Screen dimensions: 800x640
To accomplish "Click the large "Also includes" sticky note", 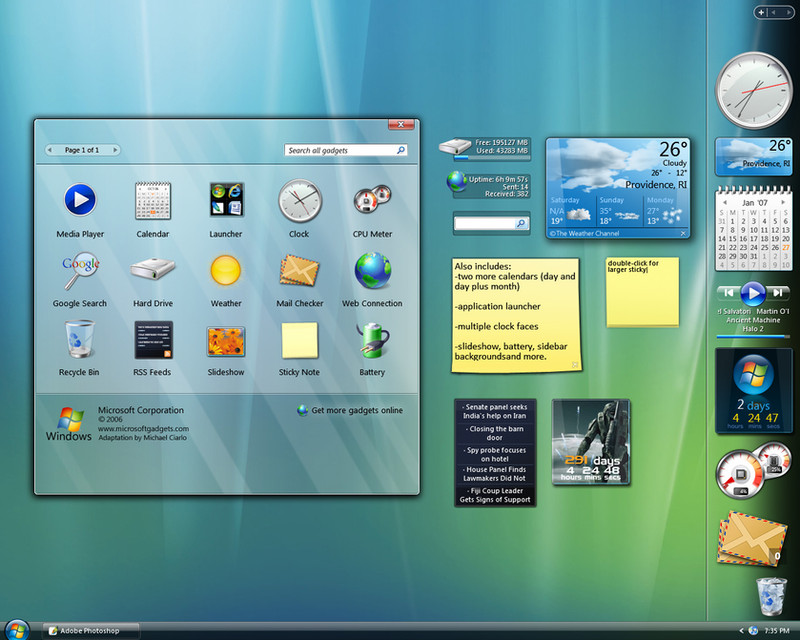I will tap(516, 314).
